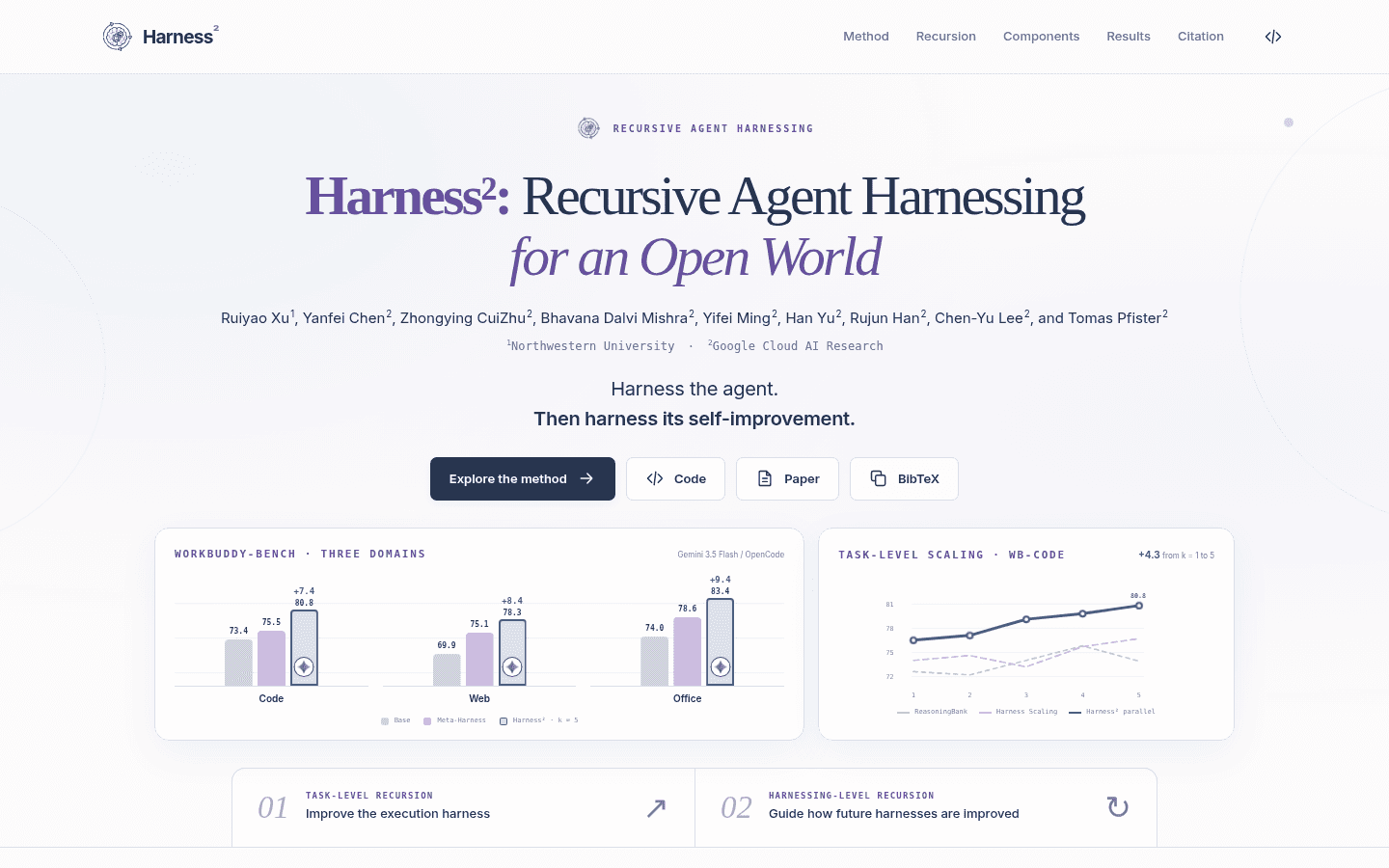This screenshot has width=1389, height=868.
Task: Click the Office Meta-Harness bar labeled 78.6
Action: click(688, 652)
